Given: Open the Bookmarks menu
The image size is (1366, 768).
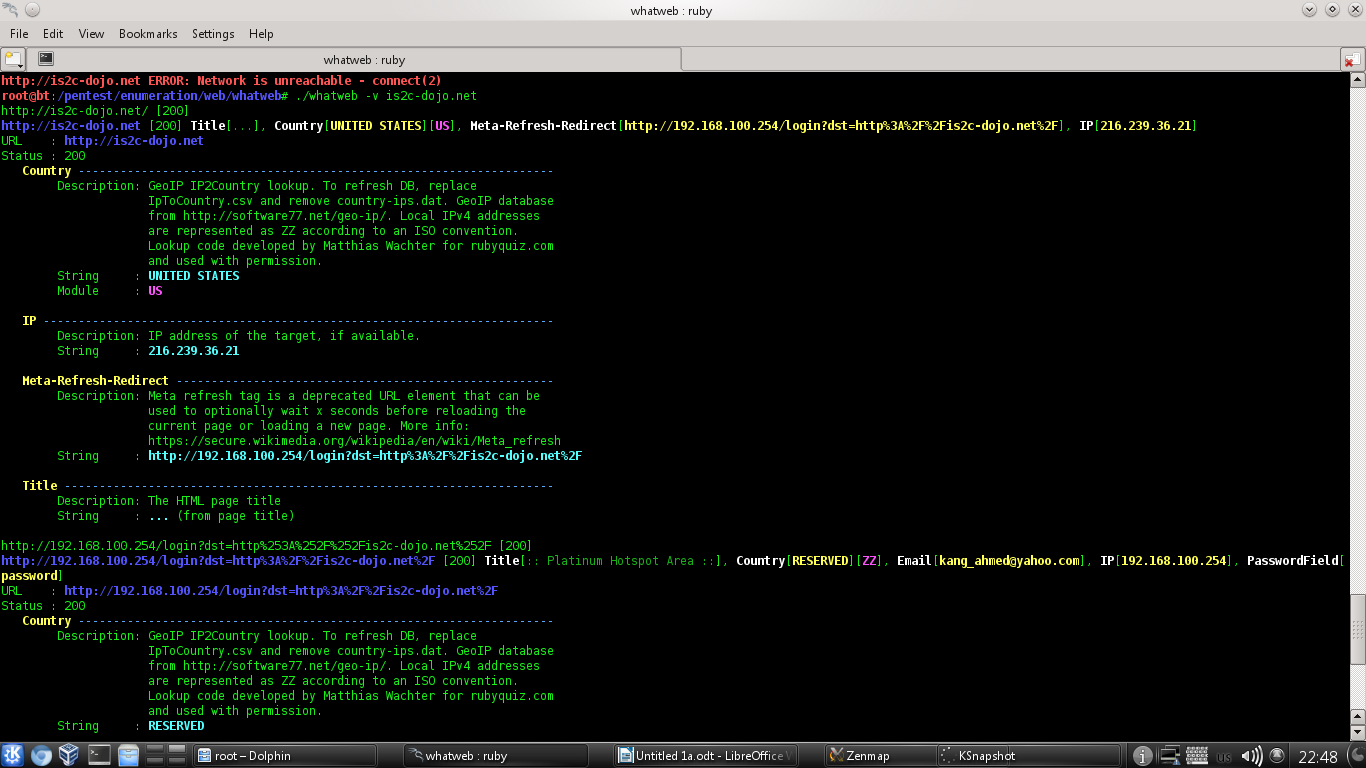Looking at the screenshot, I should point(148,33).
